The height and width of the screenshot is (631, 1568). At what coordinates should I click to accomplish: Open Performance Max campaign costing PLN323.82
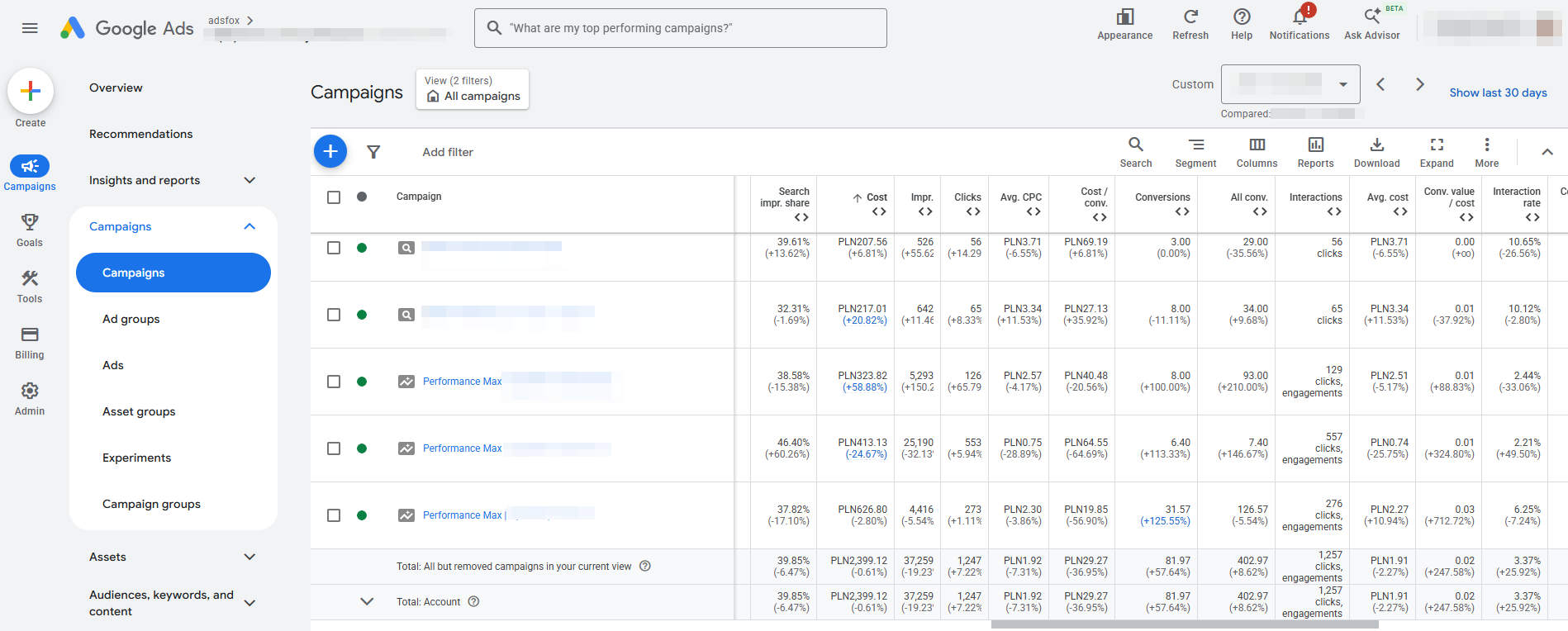click(463, 382)
